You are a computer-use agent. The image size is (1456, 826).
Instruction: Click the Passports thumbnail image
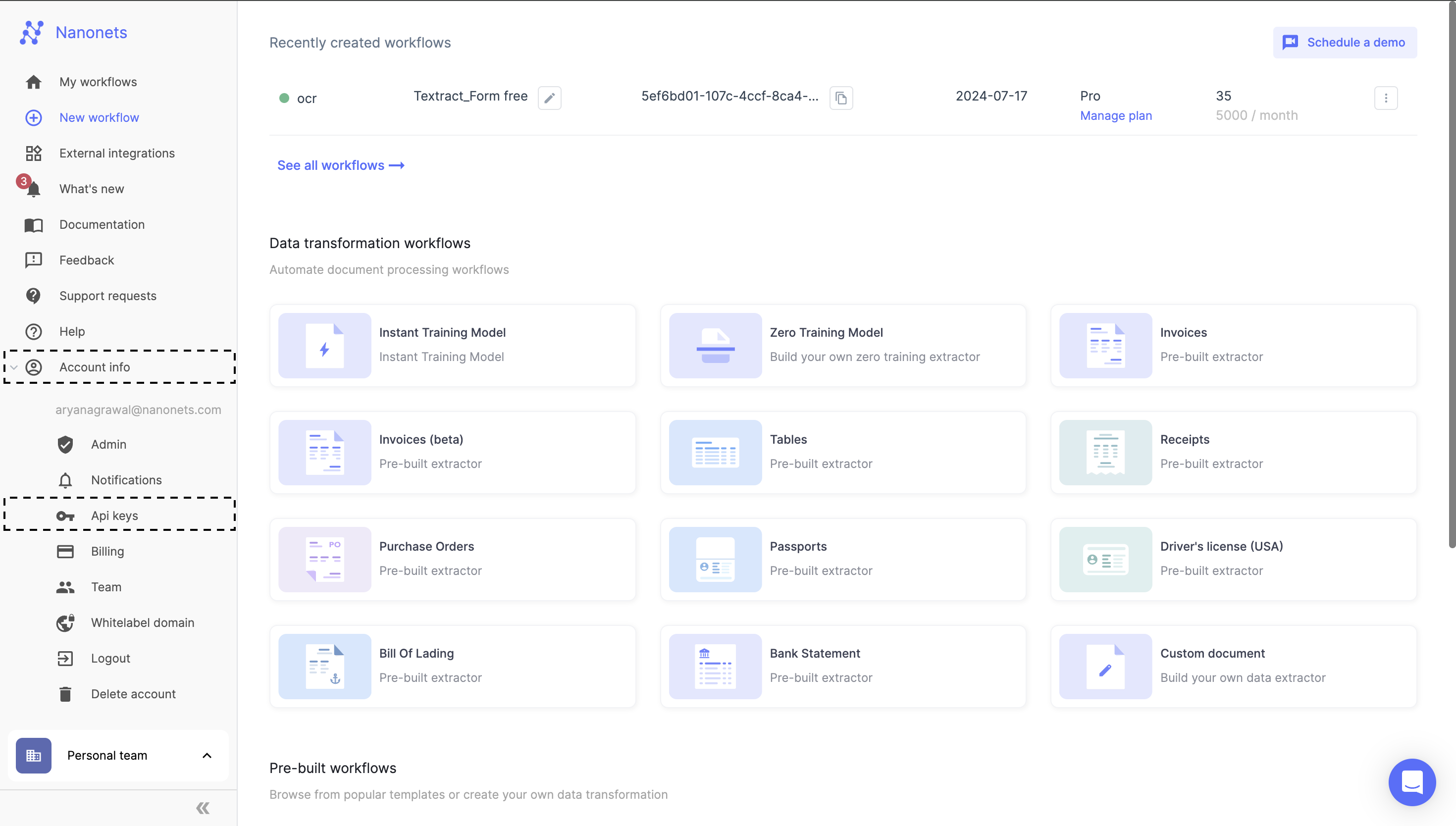(715, 560)
